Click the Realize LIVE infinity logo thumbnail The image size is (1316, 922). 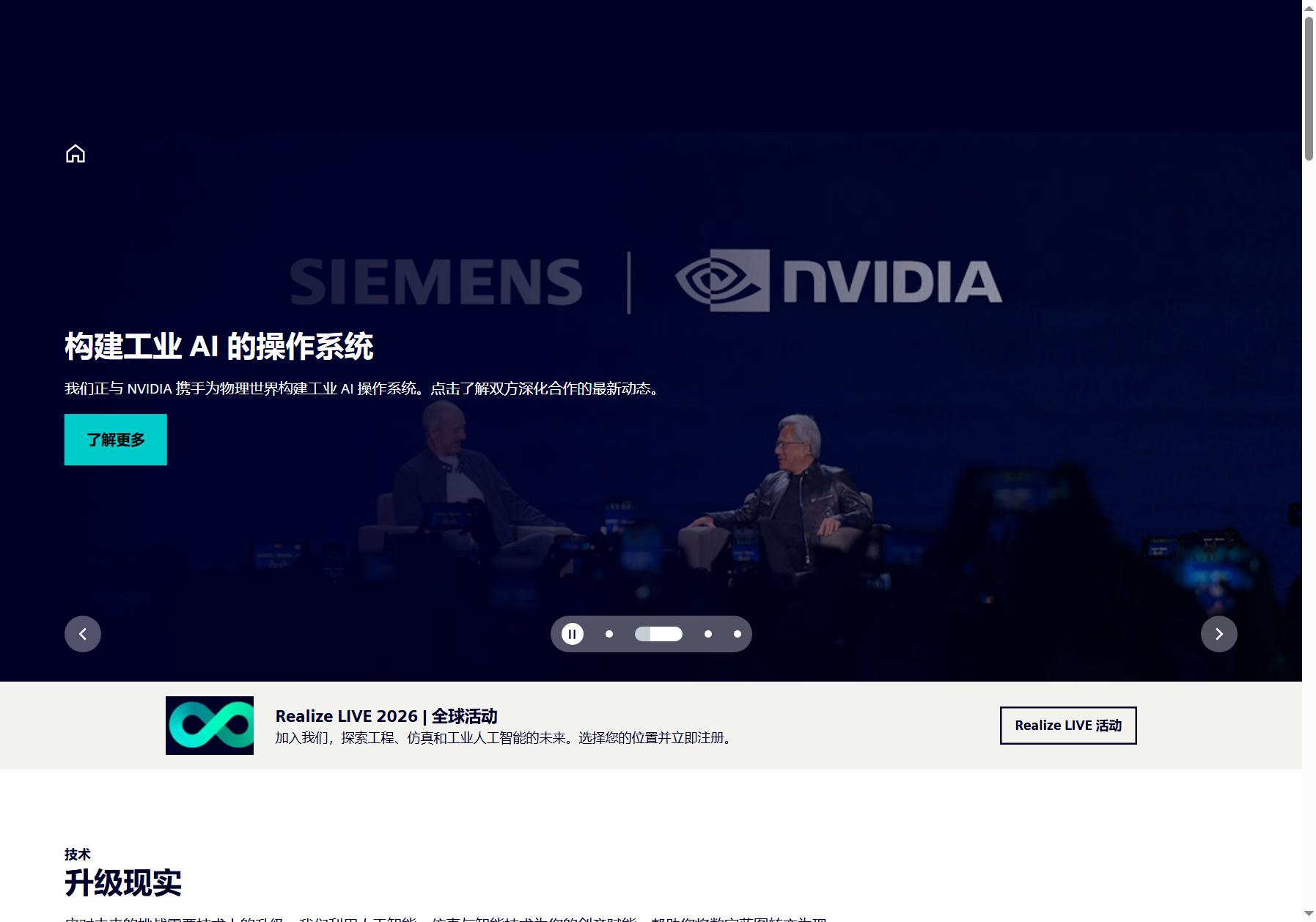click(210, 726)
